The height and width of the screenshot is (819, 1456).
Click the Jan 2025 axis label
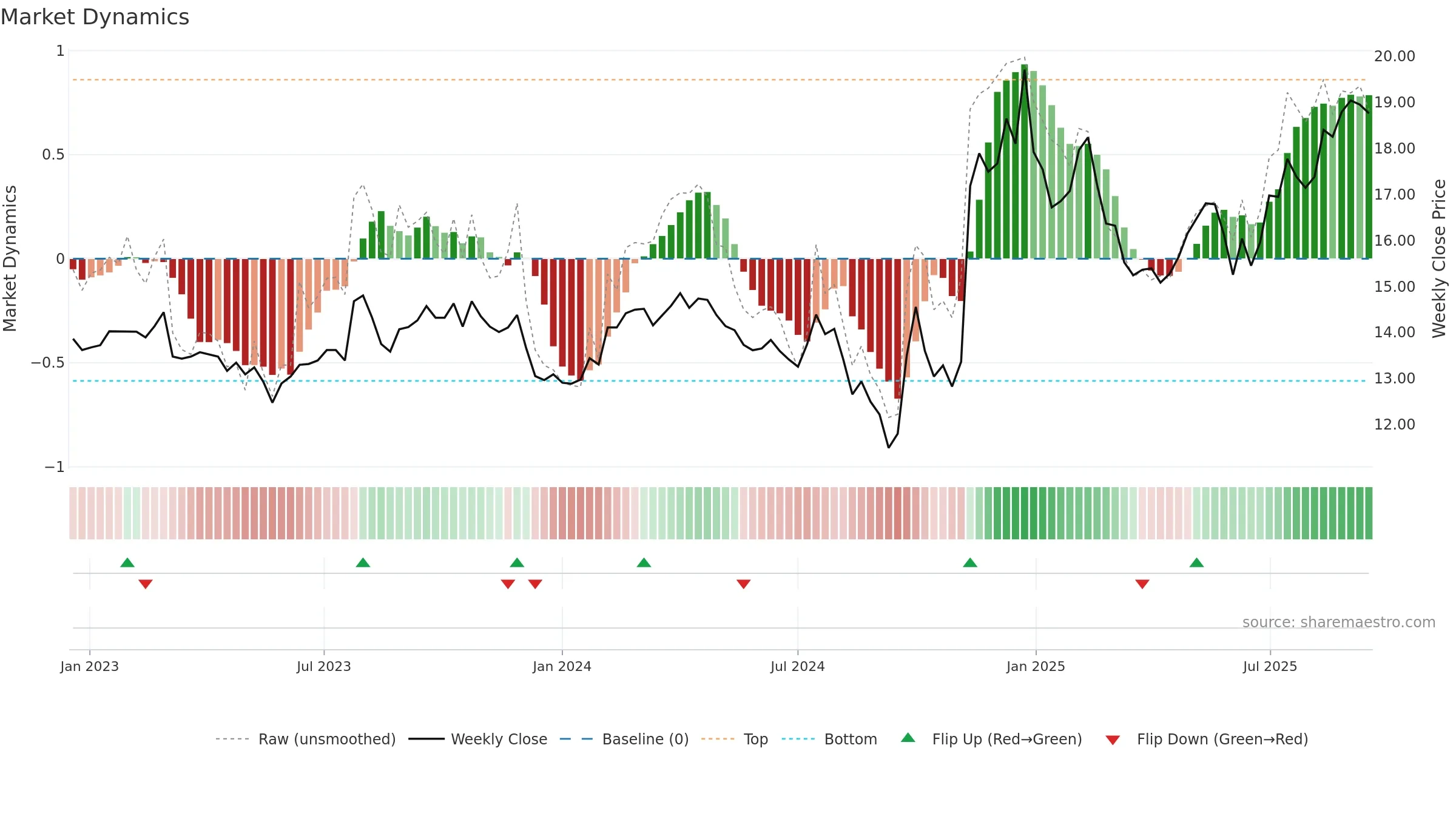click(1036, 666)
